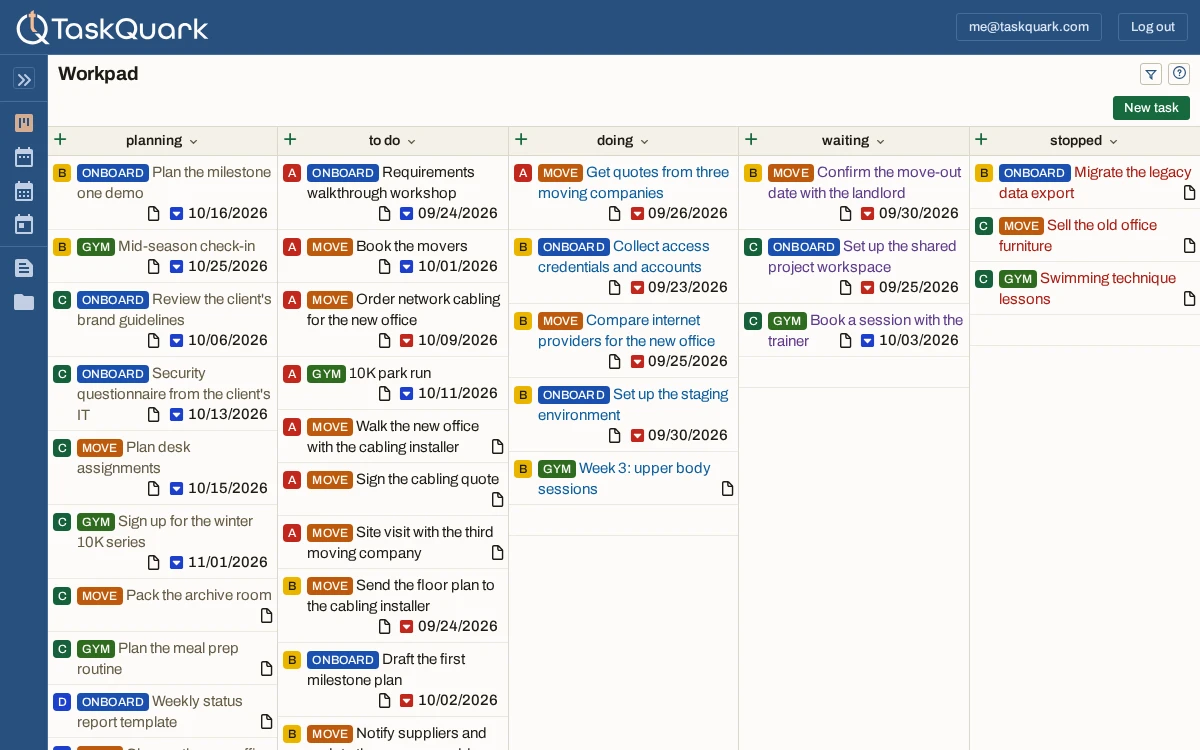
Task: Open note icon on Book a session with trainer
Action: click(846, 341)
